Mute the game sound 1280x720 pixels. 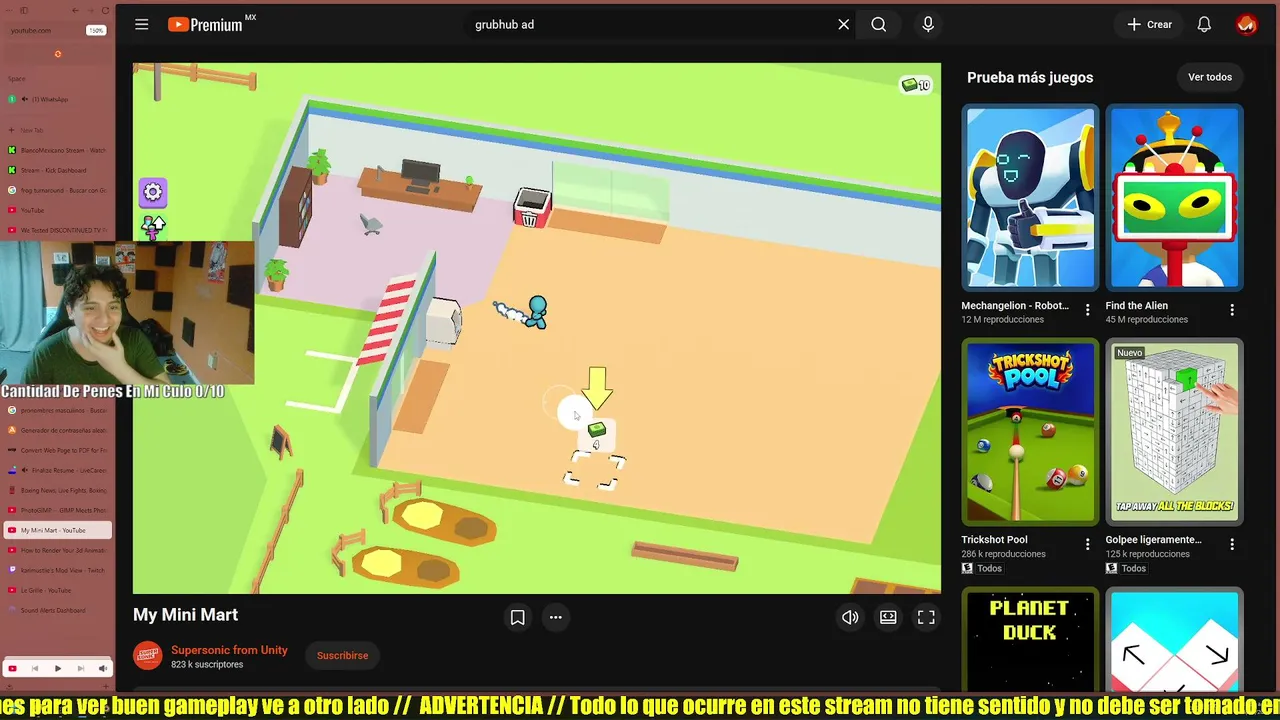pos(850,618)
